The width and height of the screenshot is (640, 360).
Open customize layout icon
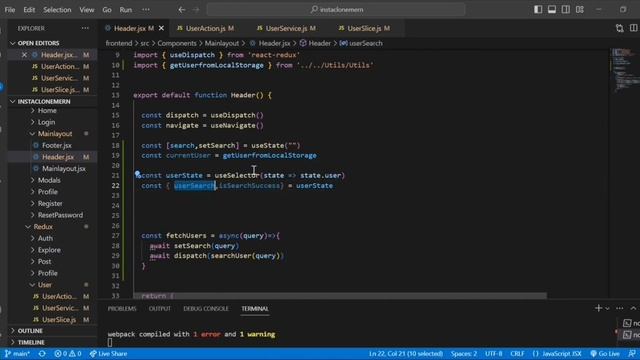(580, 9)
